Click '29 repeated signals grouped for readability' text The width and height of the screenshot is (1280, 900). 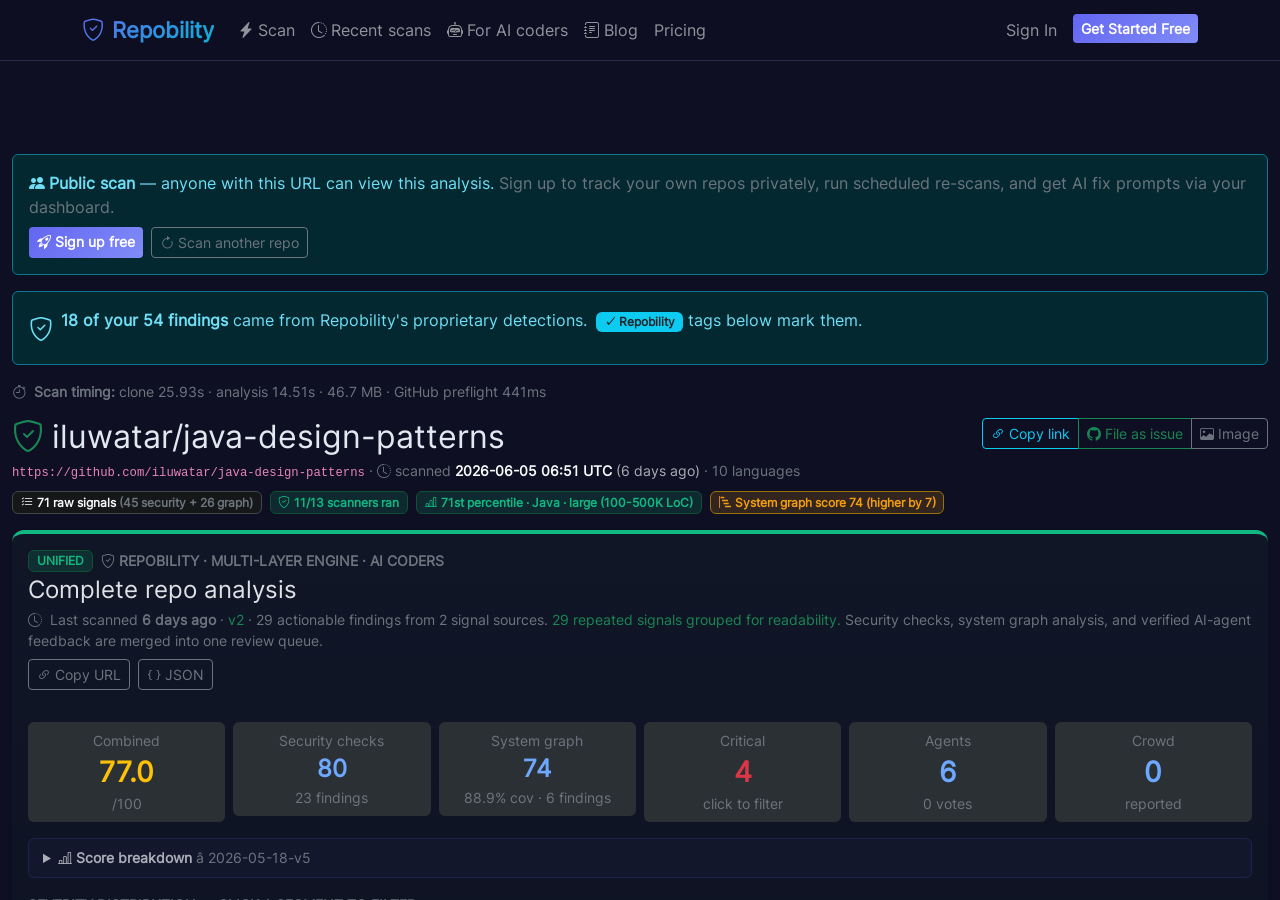[696, 620]
